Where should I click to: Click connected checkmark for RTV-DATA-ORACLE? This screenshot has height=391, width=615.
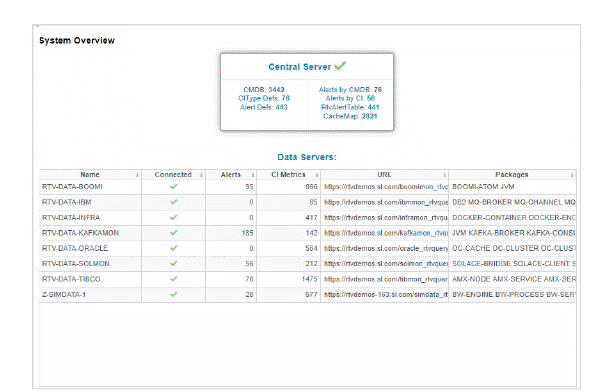pos(173,248)
